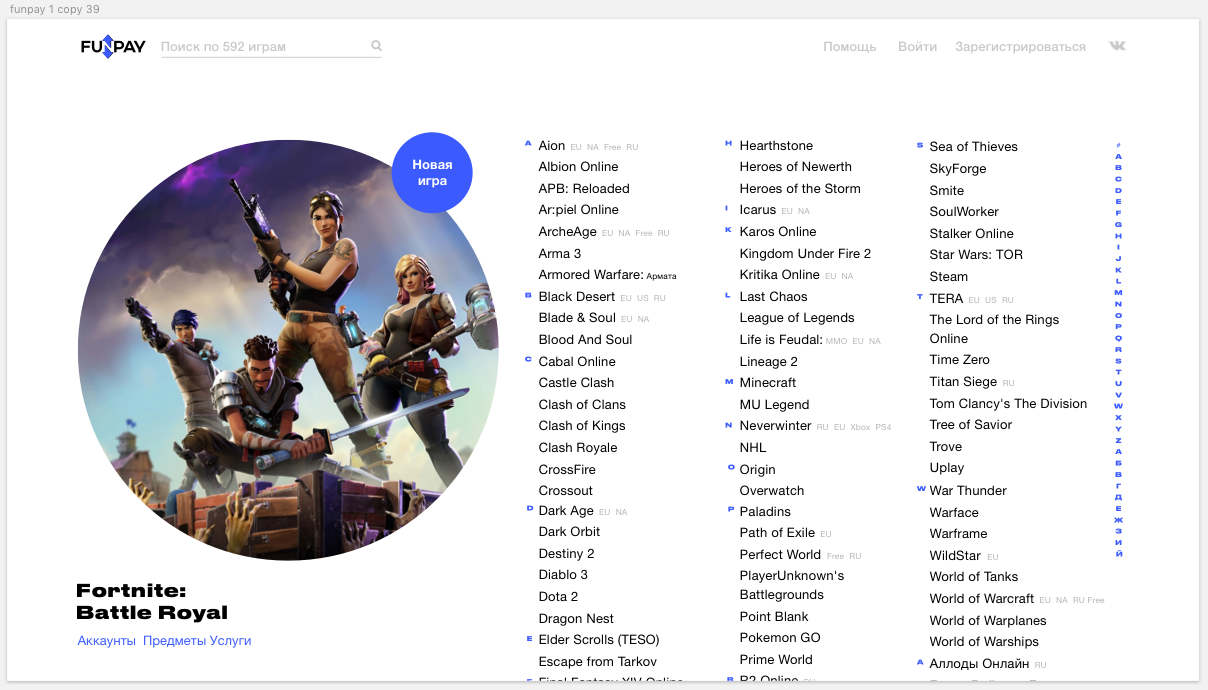Type in the game search field
The width and height of the screenshot is (1208, 690).
260,47
